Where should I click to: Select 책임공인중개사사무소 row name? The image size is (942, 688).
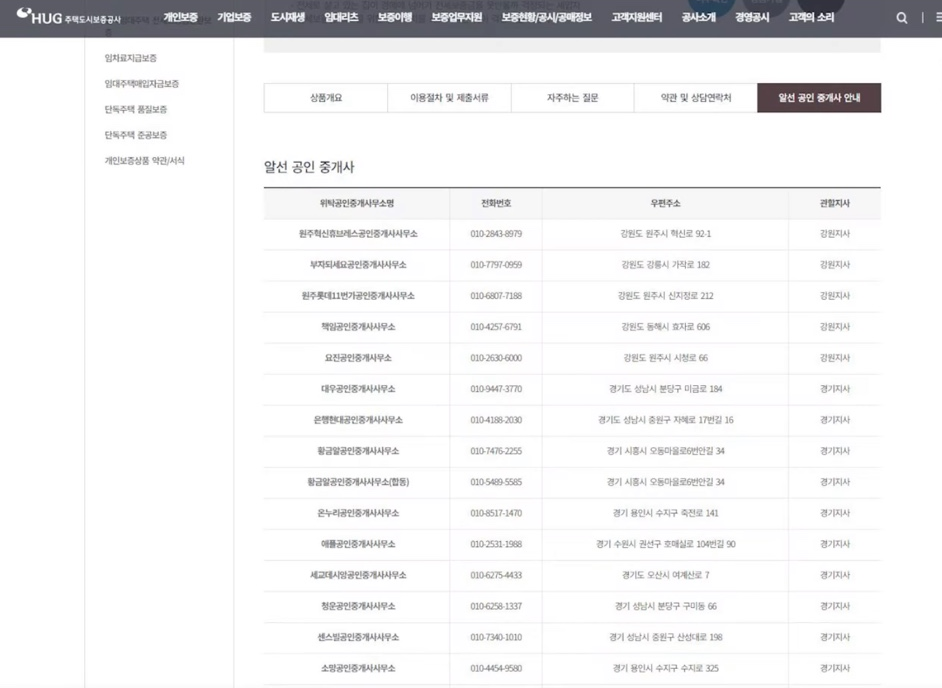point(358,327)
